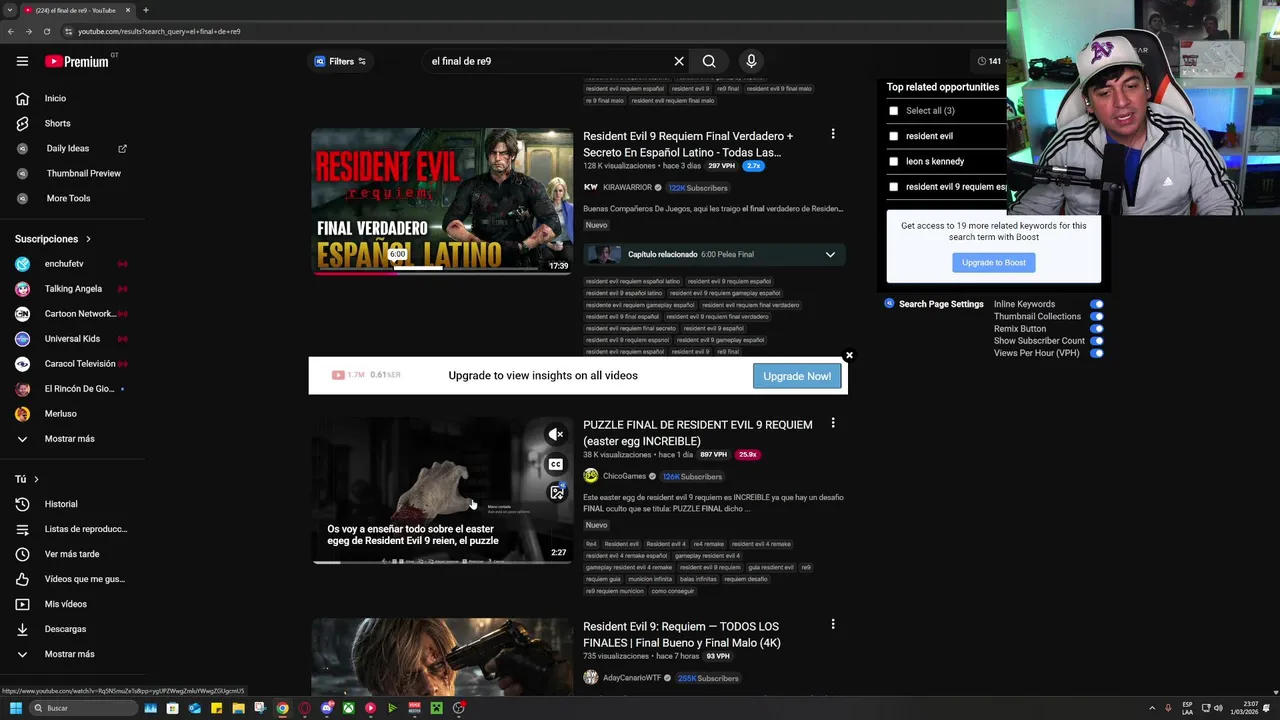Open the YouTube hamburger guide menu
Screen dimensions: 1280x720
[x=22, y=61]
